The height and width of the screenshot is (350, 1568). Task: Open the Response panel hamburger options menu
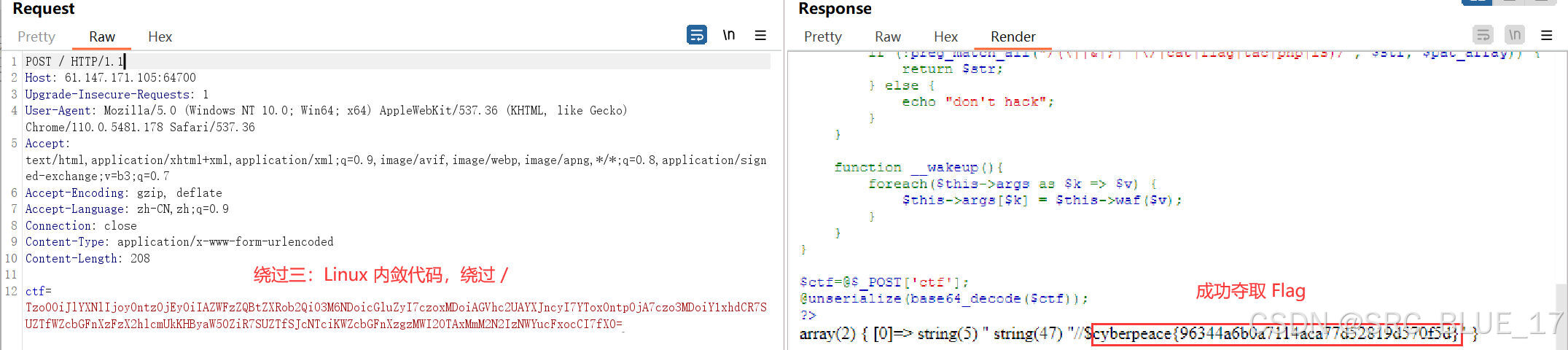[x=1546, y=35]
